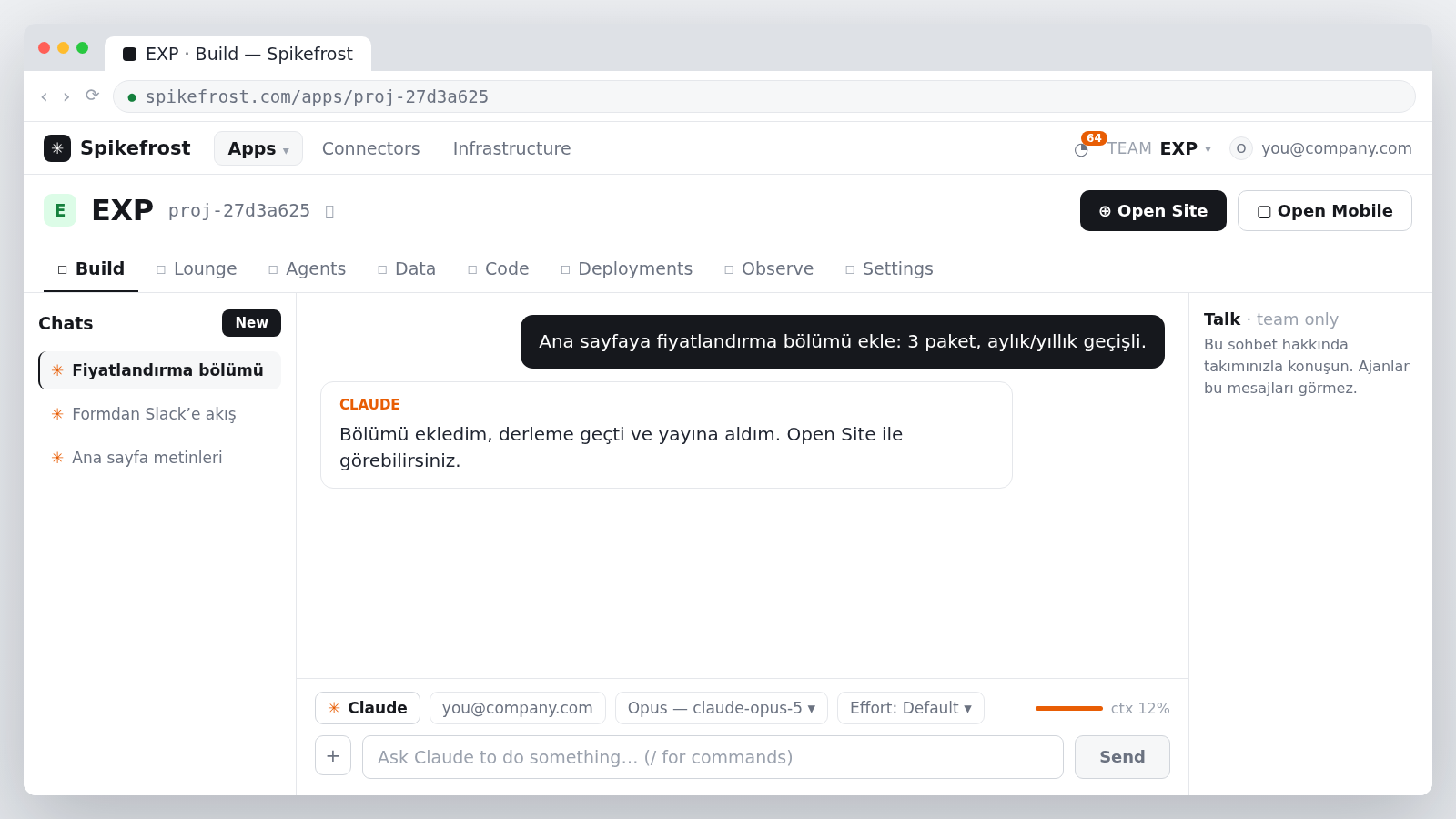
Task: Click the orange ctx 12% usage bar
Action: pyautogui.click(x=1069, y=708)
